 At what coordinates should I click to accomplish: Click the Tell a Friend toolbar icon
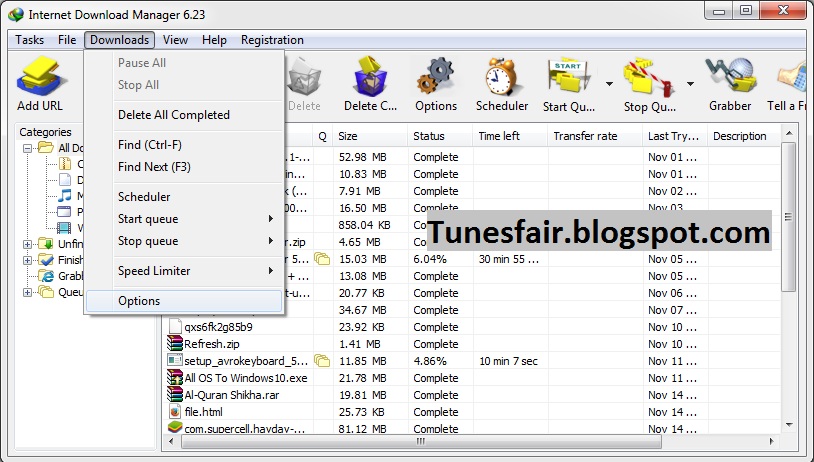coord(793,78)
